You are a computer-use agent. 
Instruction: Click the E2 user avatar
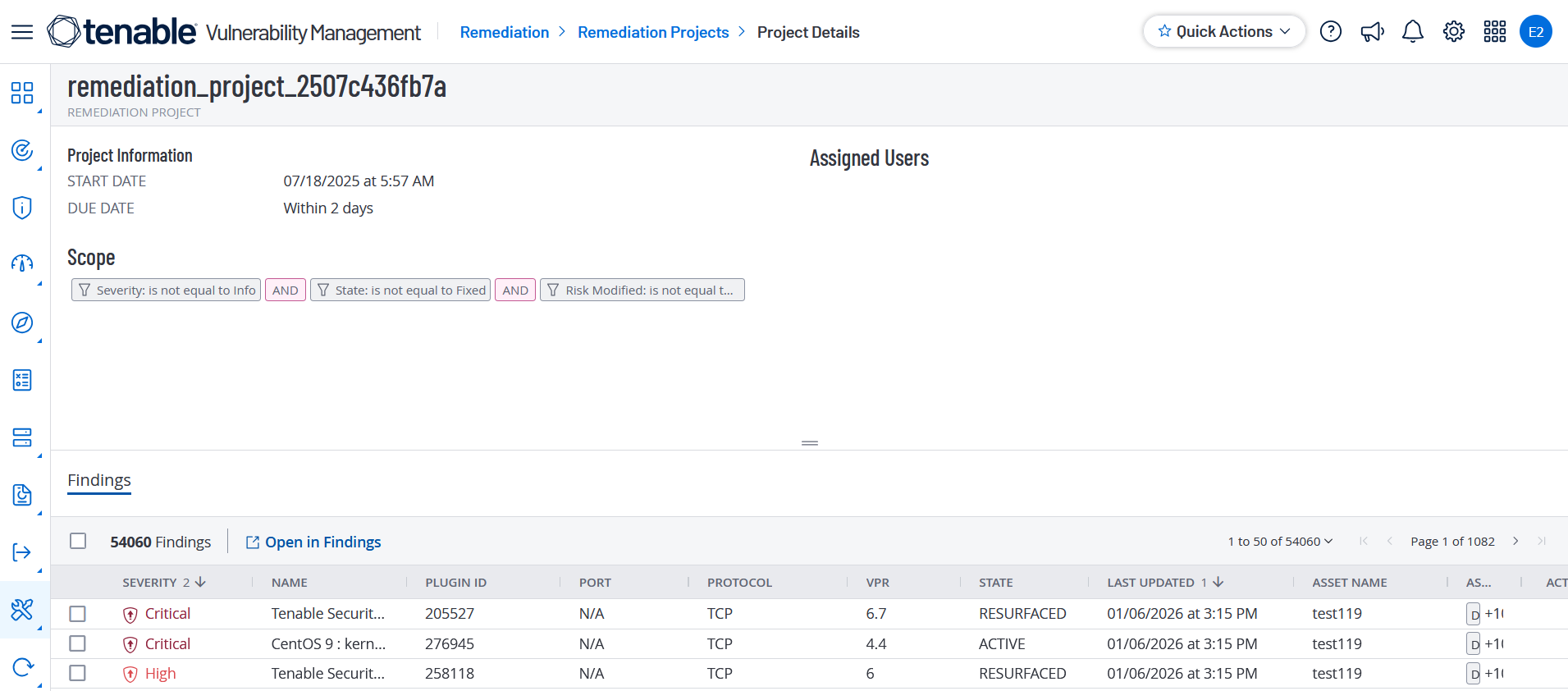[x=1535, y=32]
